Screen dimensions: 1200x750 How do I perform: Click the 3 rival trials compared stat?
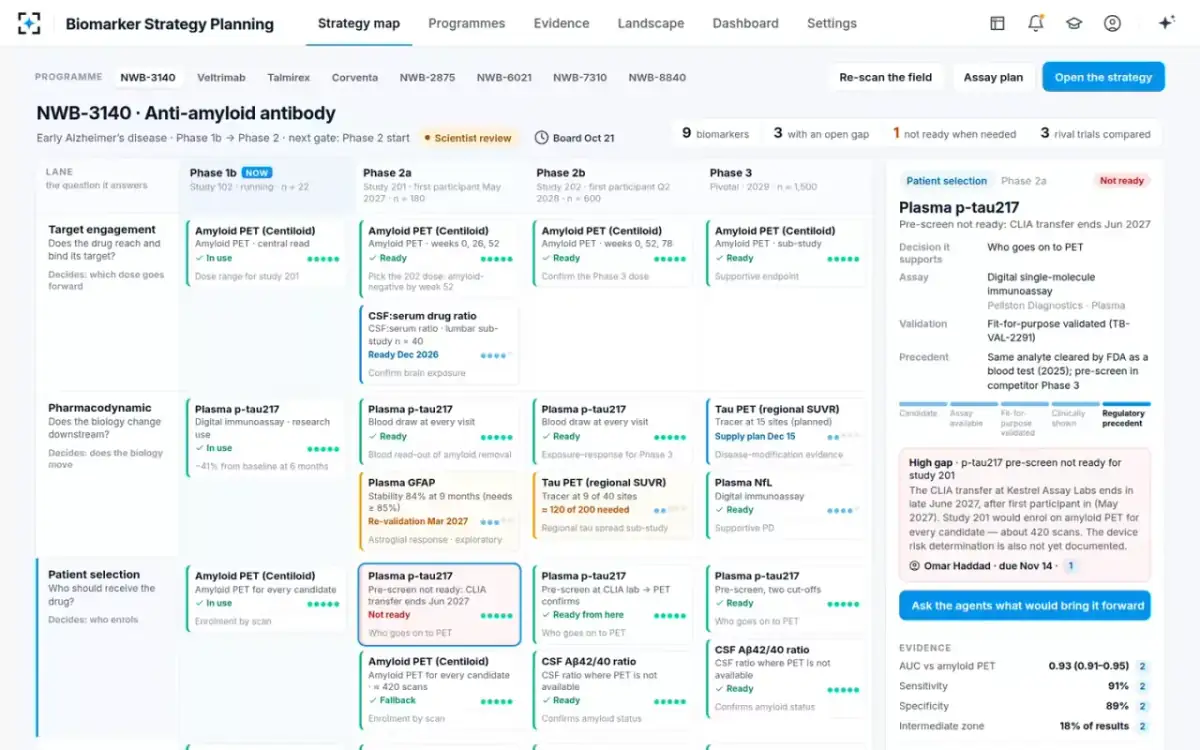click(x=1095, y=133)
